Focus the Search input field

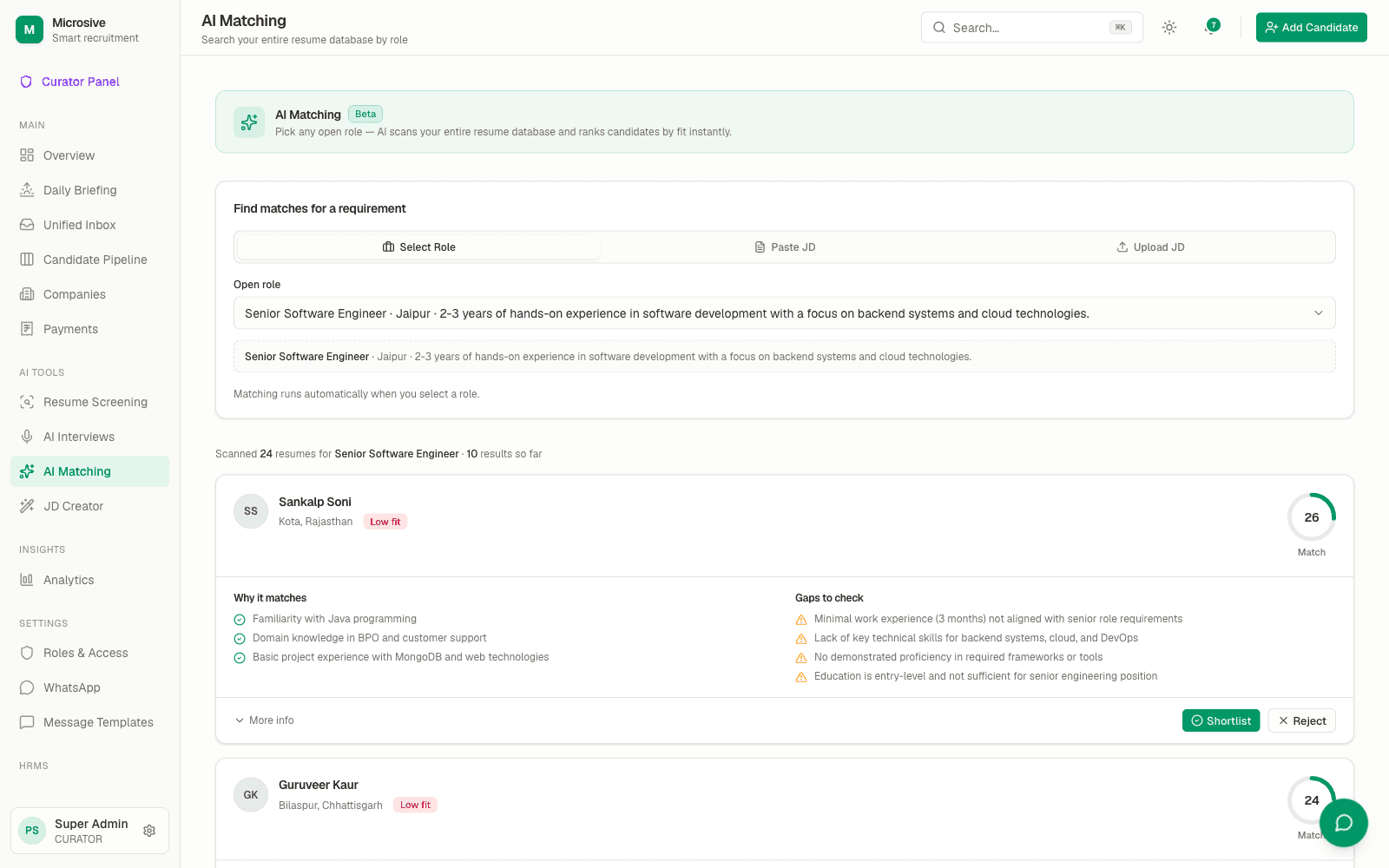1031,28
